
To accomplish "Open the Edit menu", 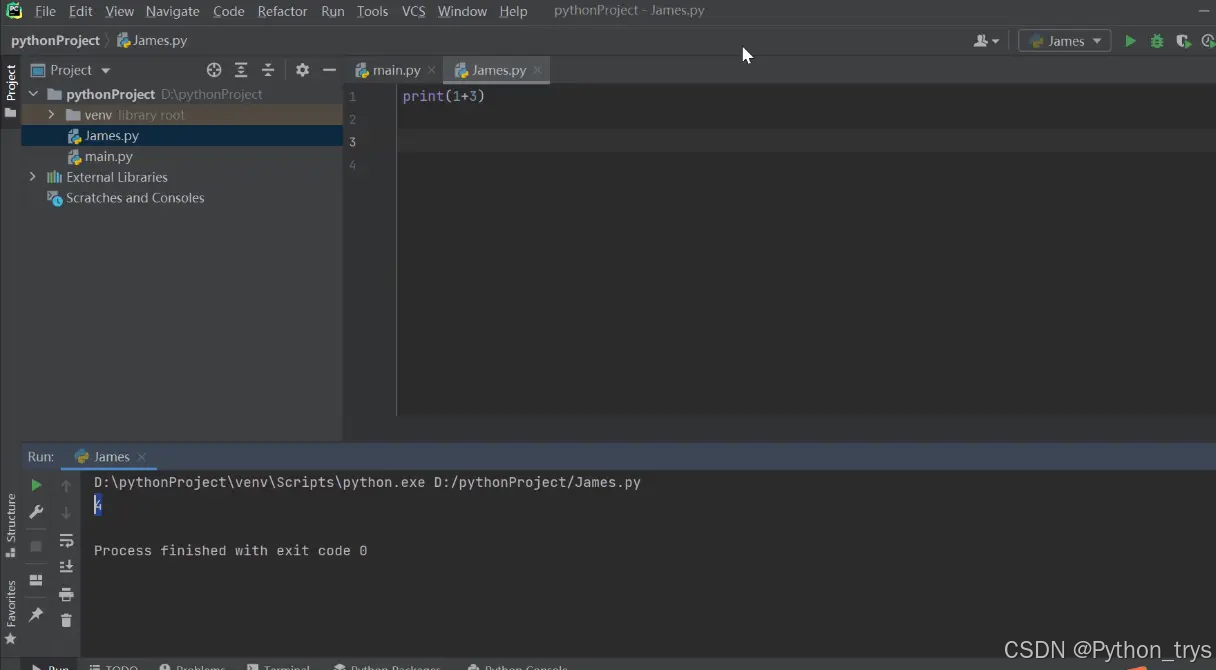I will pyautogui.click(x=81, y=11).
